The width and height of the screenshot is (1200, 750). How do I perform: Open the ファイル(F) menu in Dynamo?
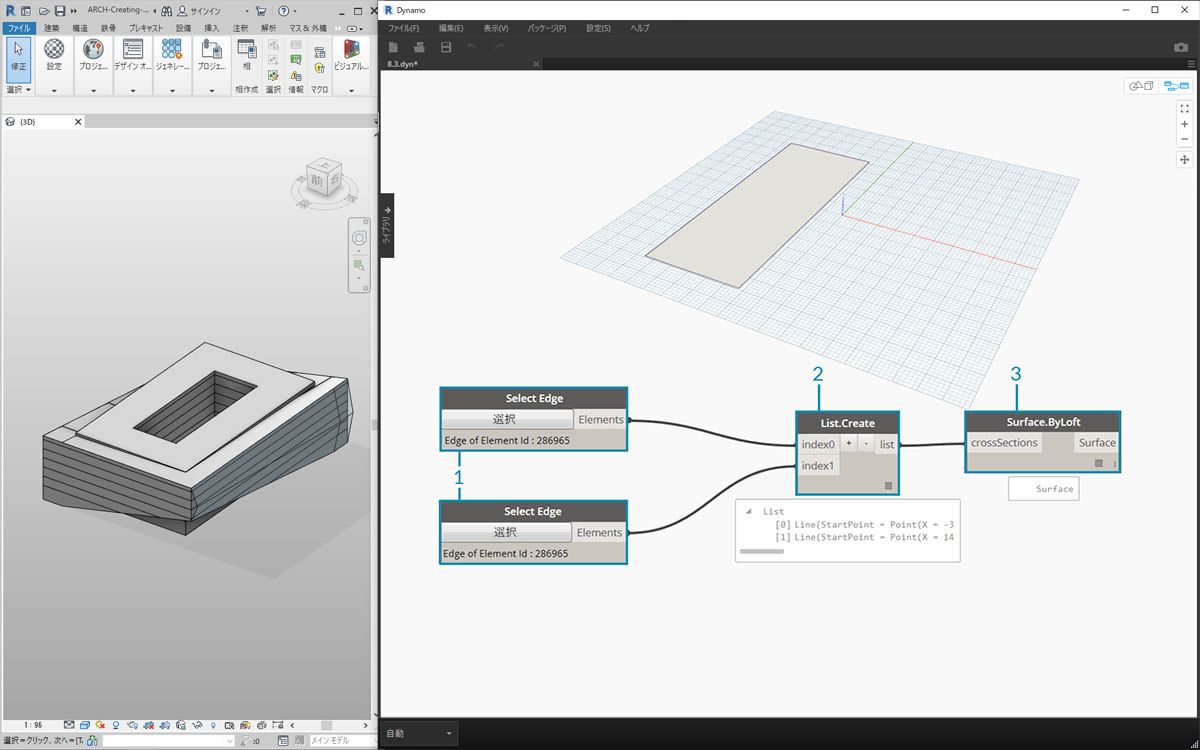[404, 28]
